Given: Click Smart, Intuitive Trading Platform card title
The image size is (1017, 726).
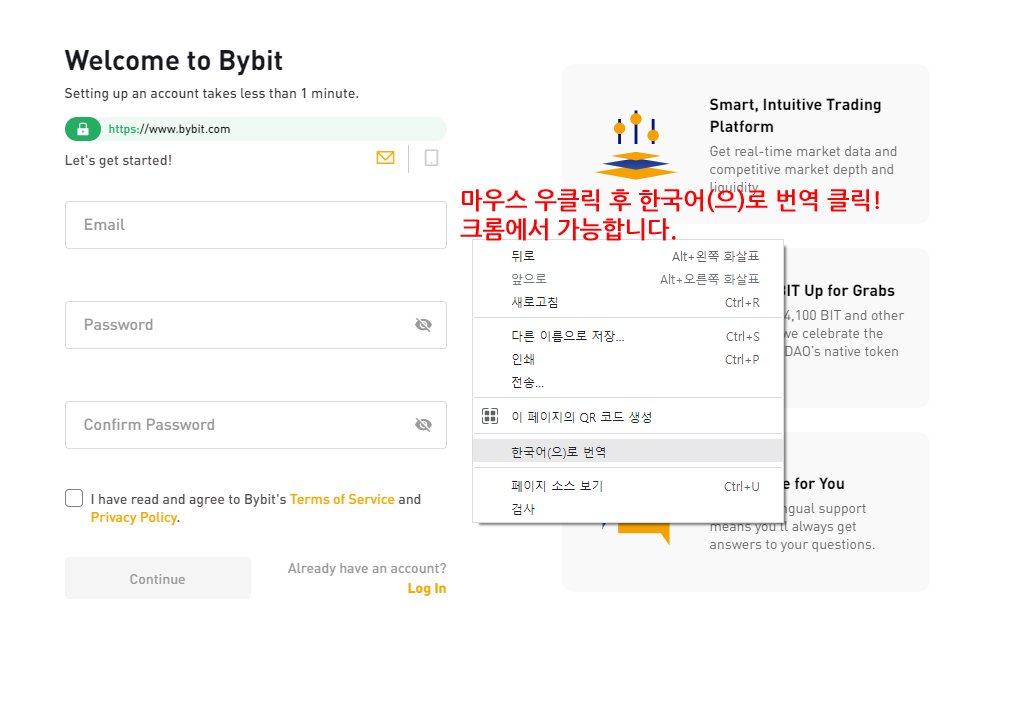Looking at the screenshot, I should [x=795, y=115].
